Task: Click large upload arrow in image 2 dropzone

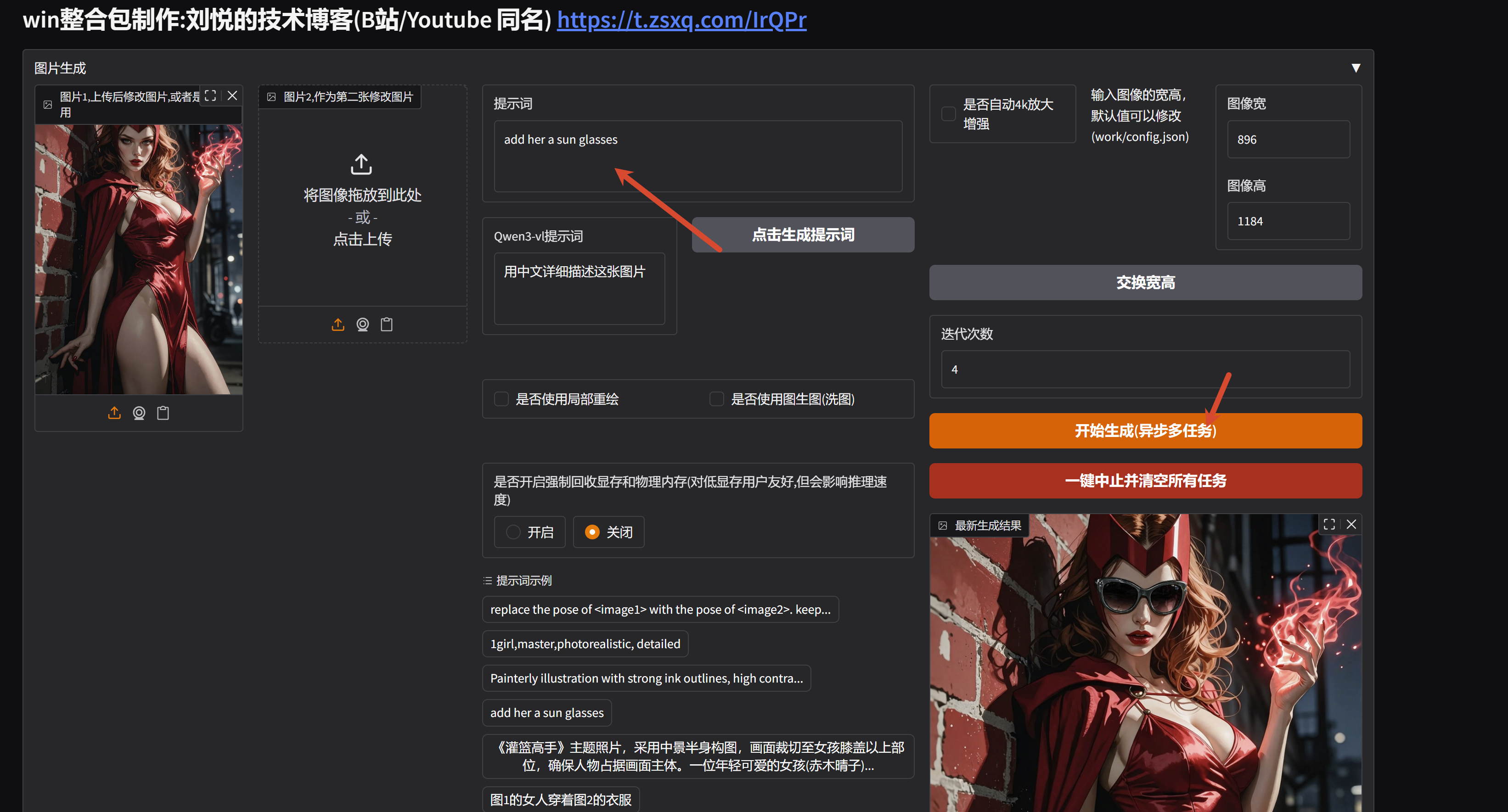Action: point(361,164)
